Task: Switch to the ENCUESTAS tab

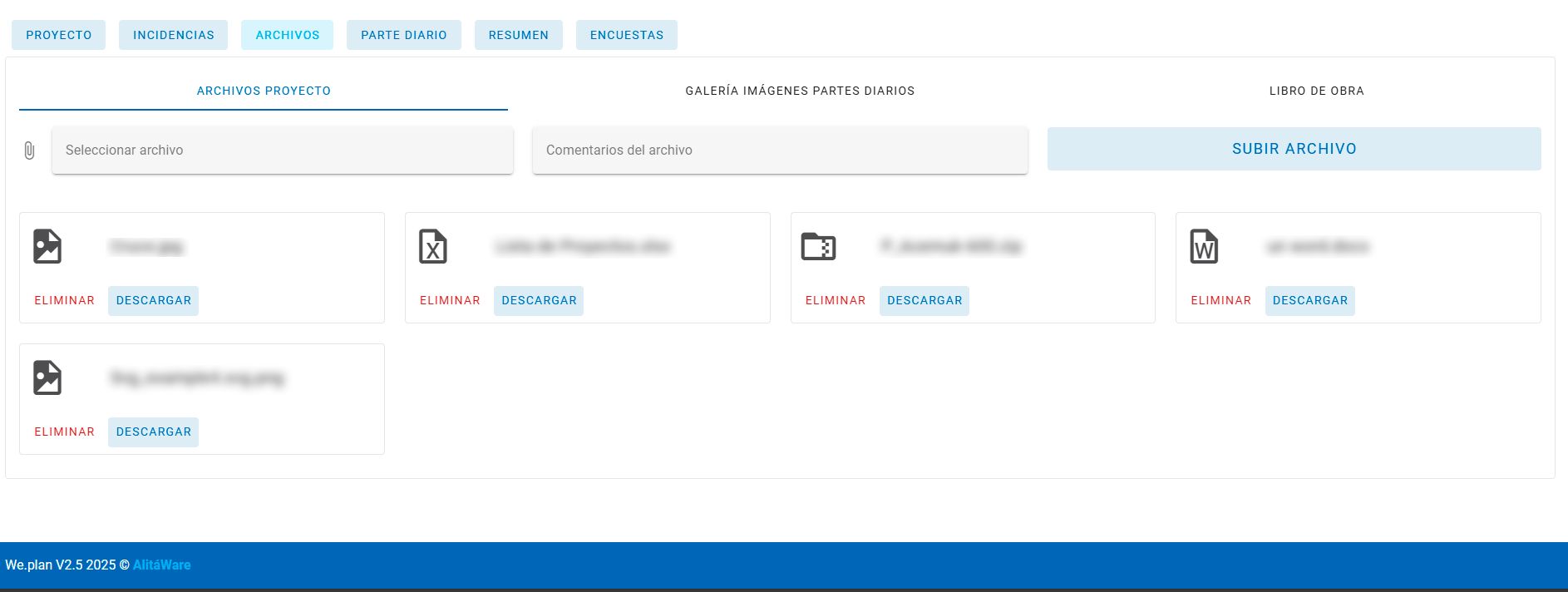Action: click(x=627, y=35)
